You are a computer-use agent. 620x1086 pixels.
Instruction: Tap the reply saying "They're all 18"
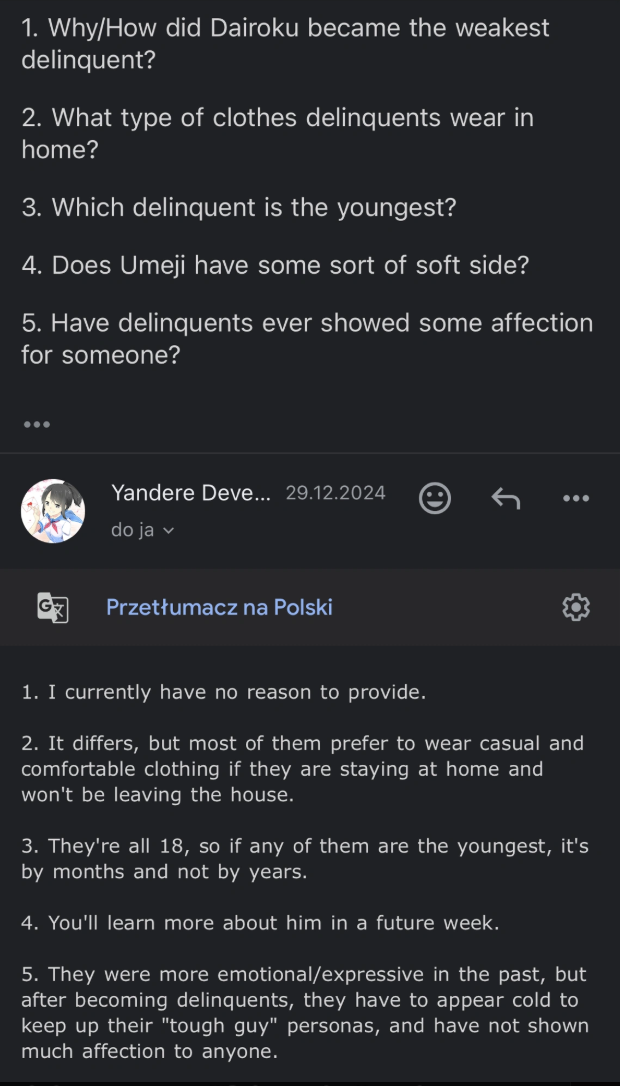(x=305, y=859)
